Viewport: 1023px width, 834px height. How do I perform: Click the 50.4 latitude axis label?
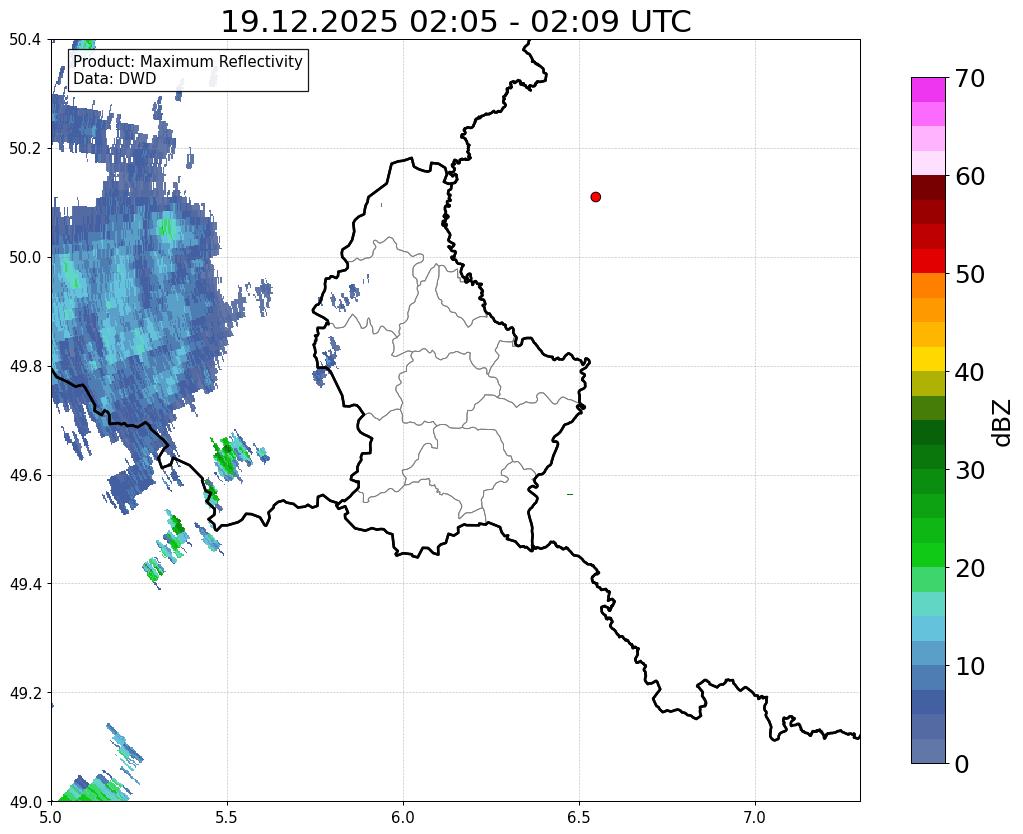pos(25,40)
